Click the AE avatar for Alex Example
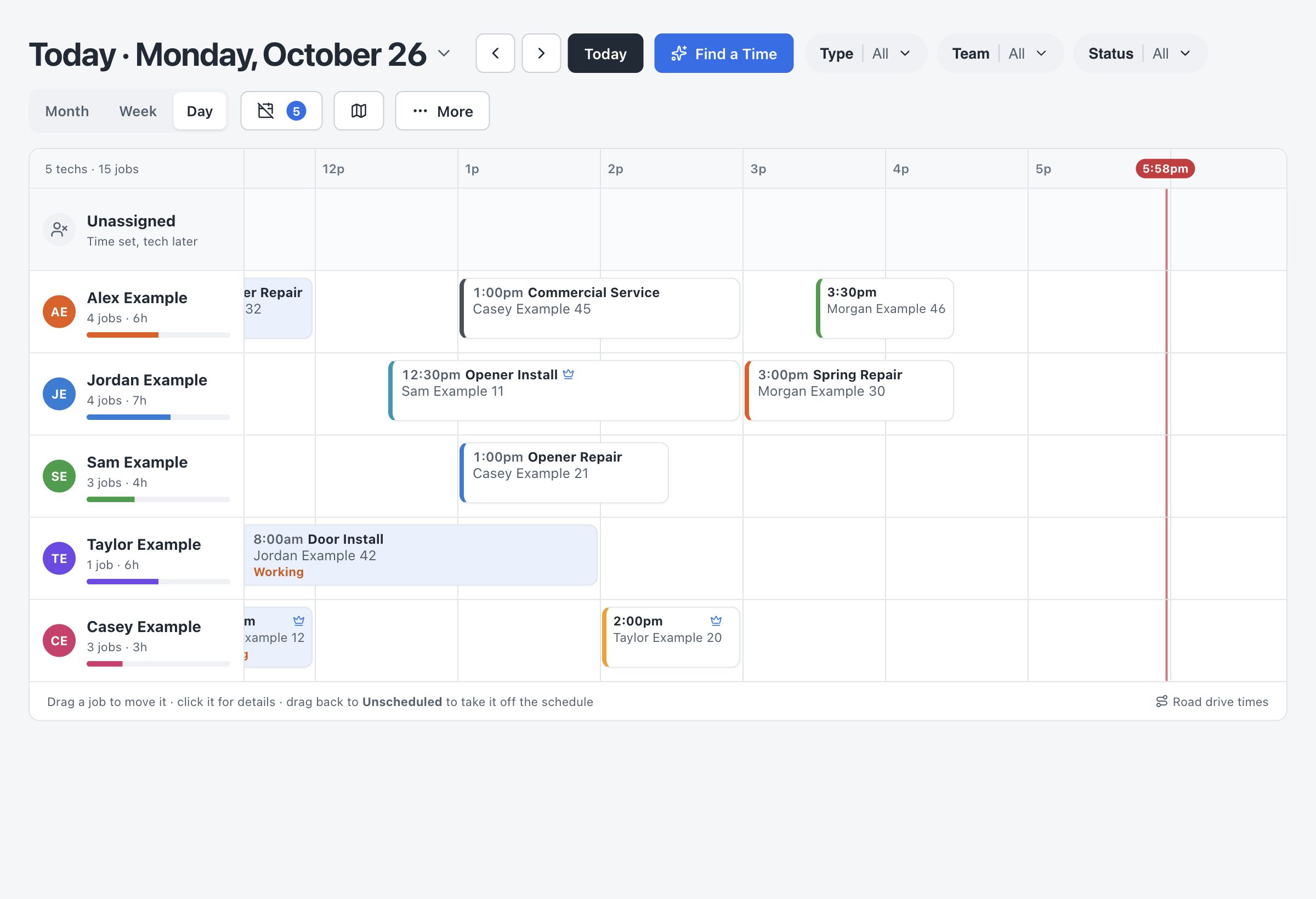 pyautogui.click(x=59, y=311)
